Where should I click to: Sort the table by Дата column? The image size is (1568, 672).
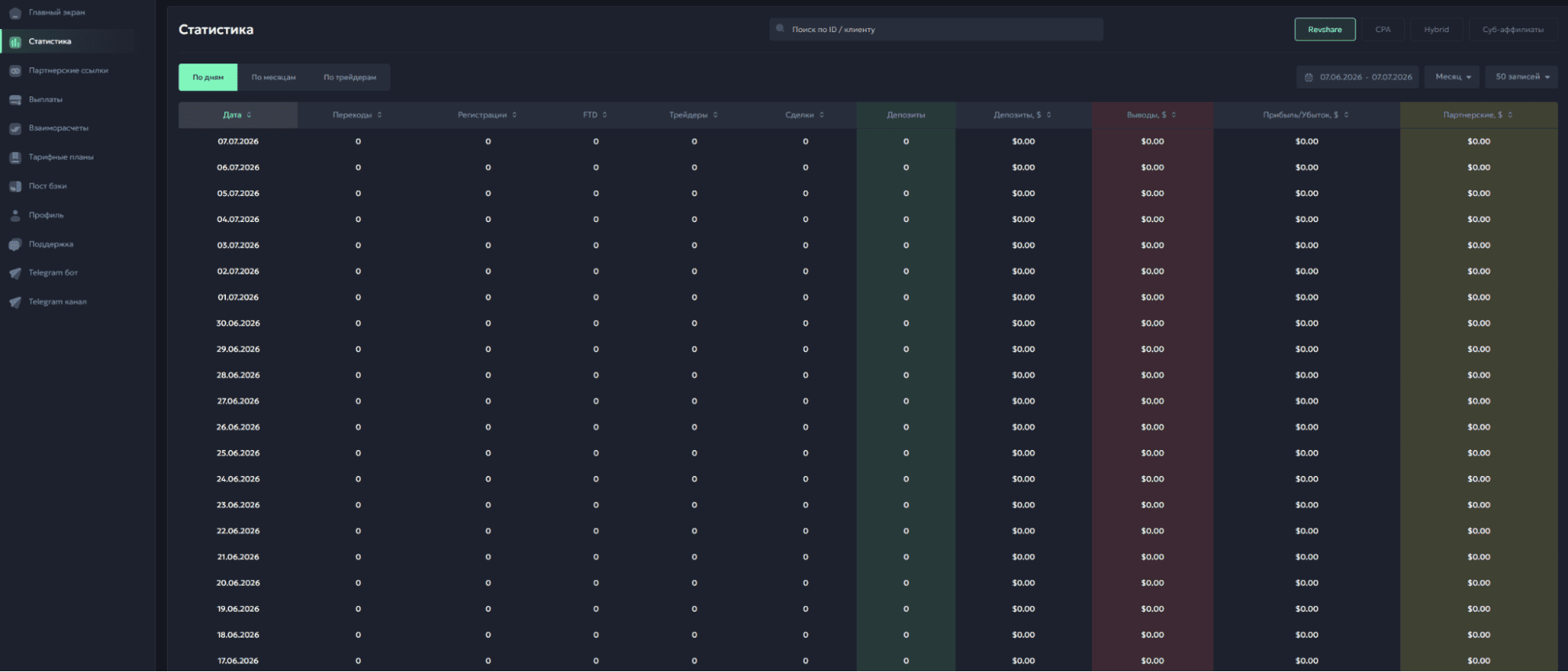[238, 114]
